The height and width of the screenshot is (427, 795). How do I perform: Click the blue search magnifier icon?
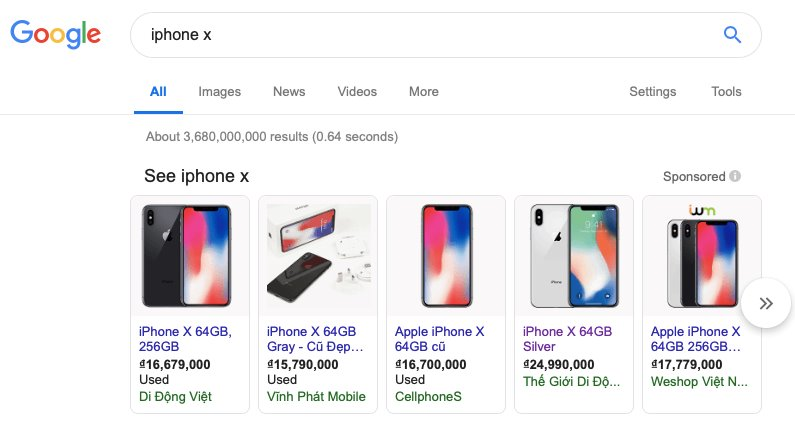click(732, 35)
